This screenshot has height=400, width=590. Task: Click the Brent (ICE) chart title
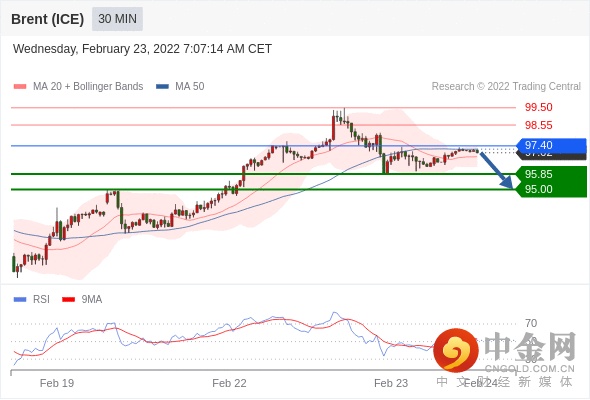[47, 19]
